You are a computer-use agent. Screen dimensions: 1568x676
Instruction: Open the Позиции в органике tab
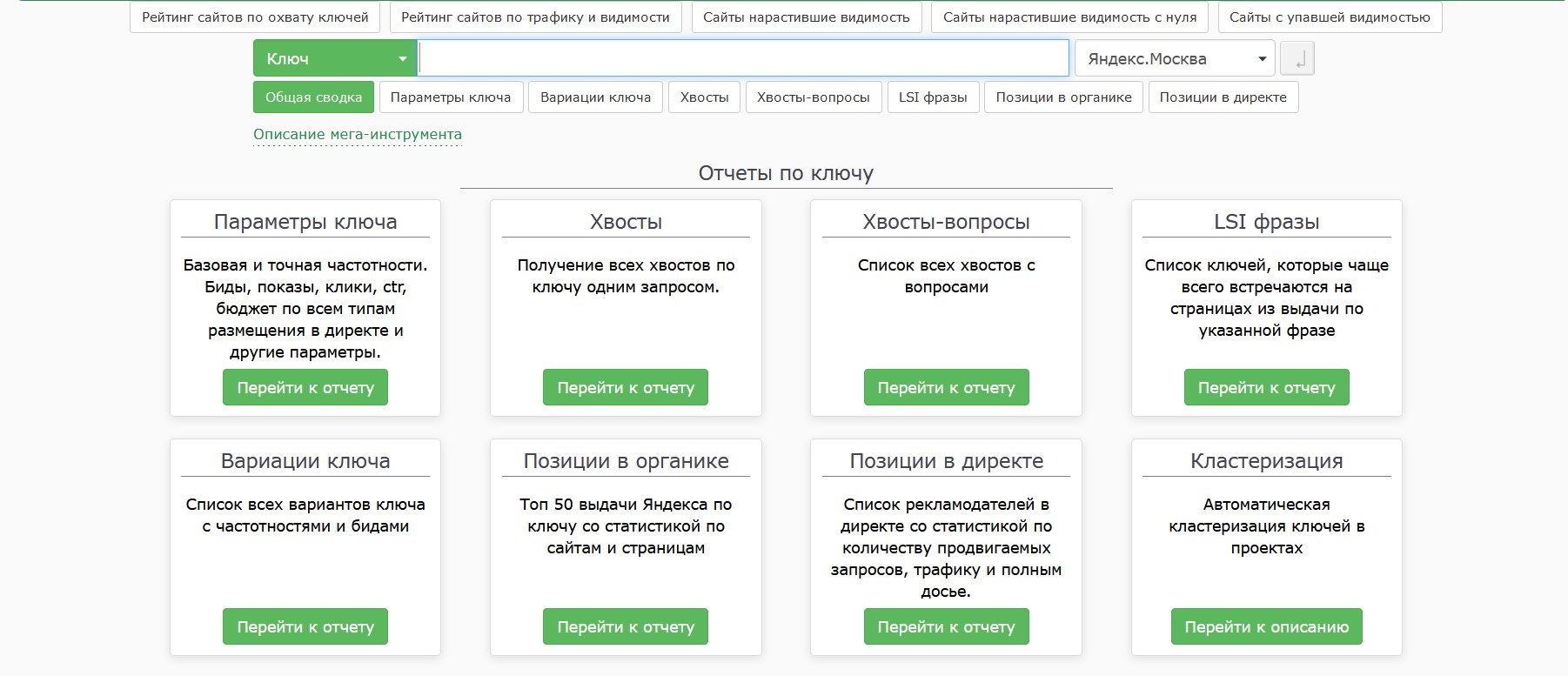[1063, 97]
